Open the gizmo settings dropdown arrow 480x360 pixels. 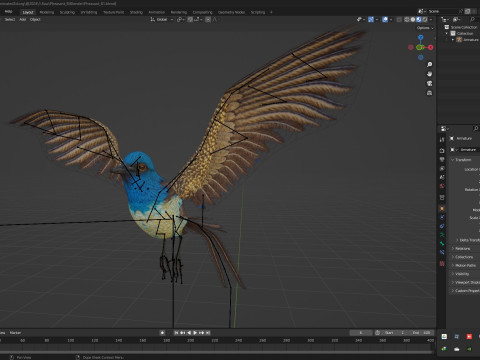pyautogui.click(x=377, y=20)
